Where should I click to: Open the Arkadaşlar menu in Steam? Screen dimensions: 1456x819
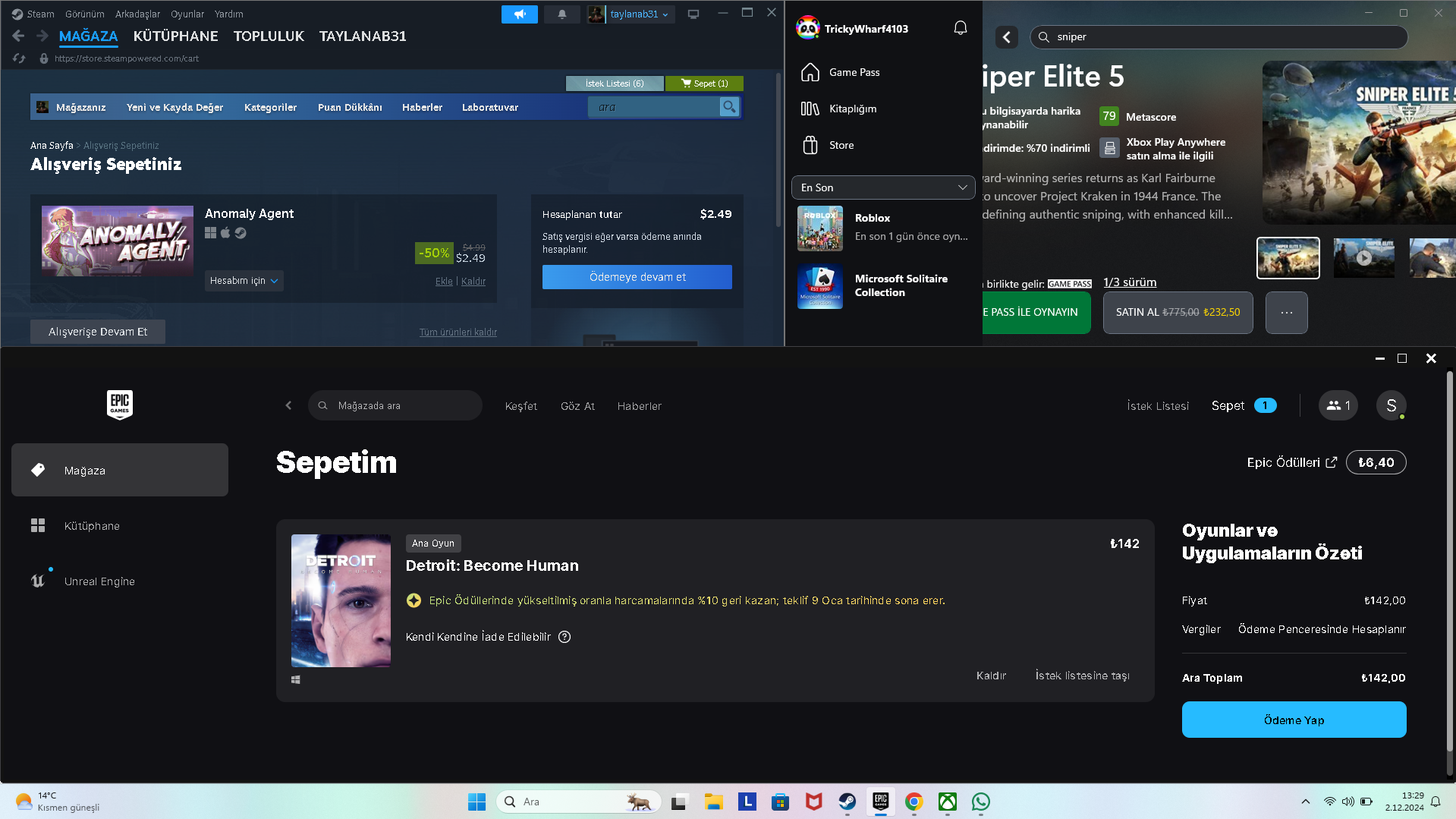(x=137, y=14)
